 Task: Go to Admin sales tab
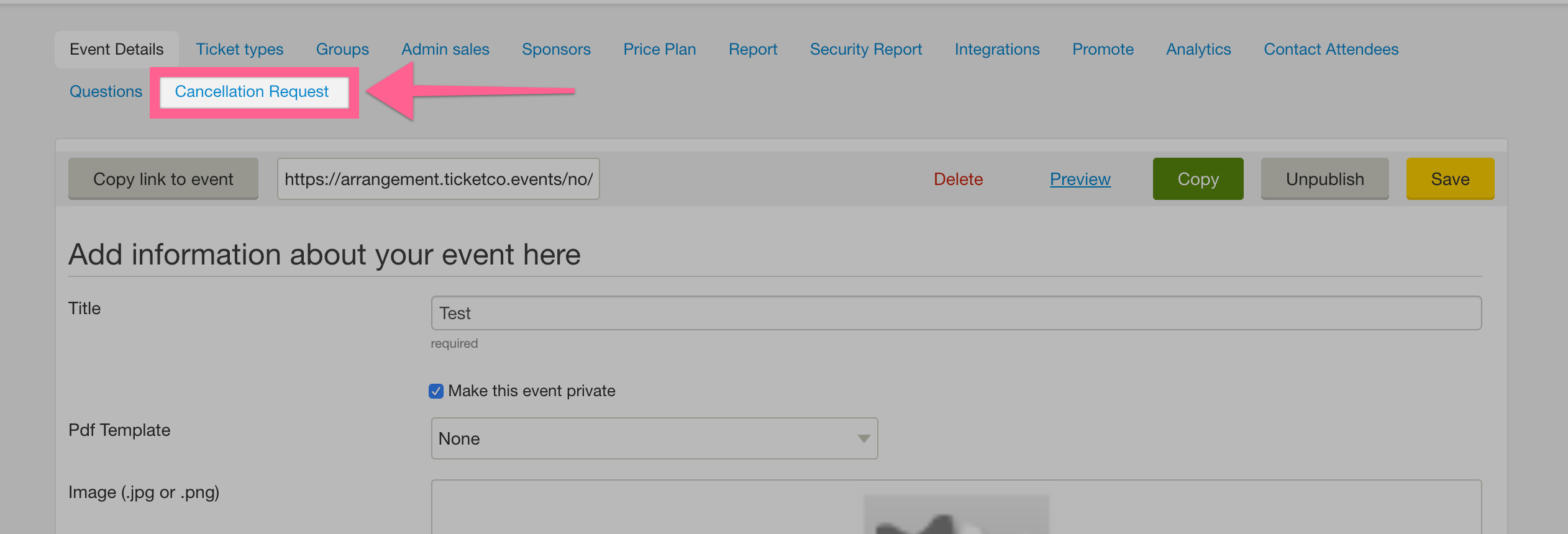445,49
